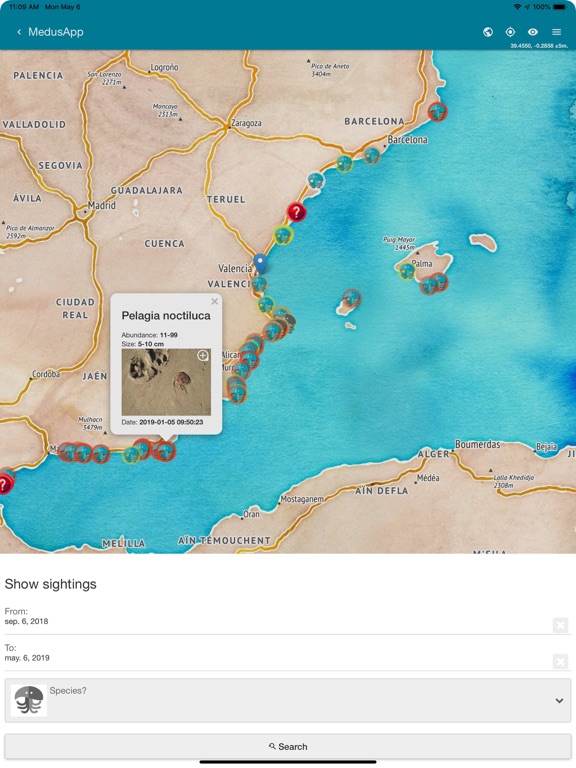Open red question mark marker near Teruel coast
The width and height of the screenshot is (576, 768).
(x=296, y=212)
